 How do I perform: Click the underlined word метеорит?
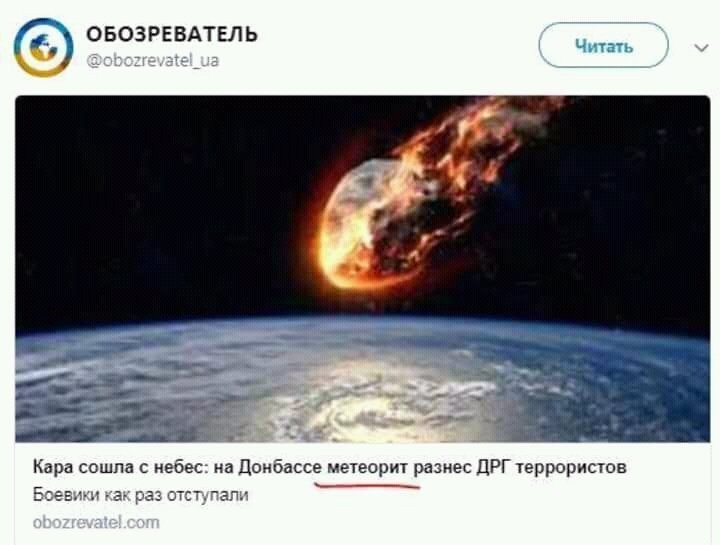point(367,467)
